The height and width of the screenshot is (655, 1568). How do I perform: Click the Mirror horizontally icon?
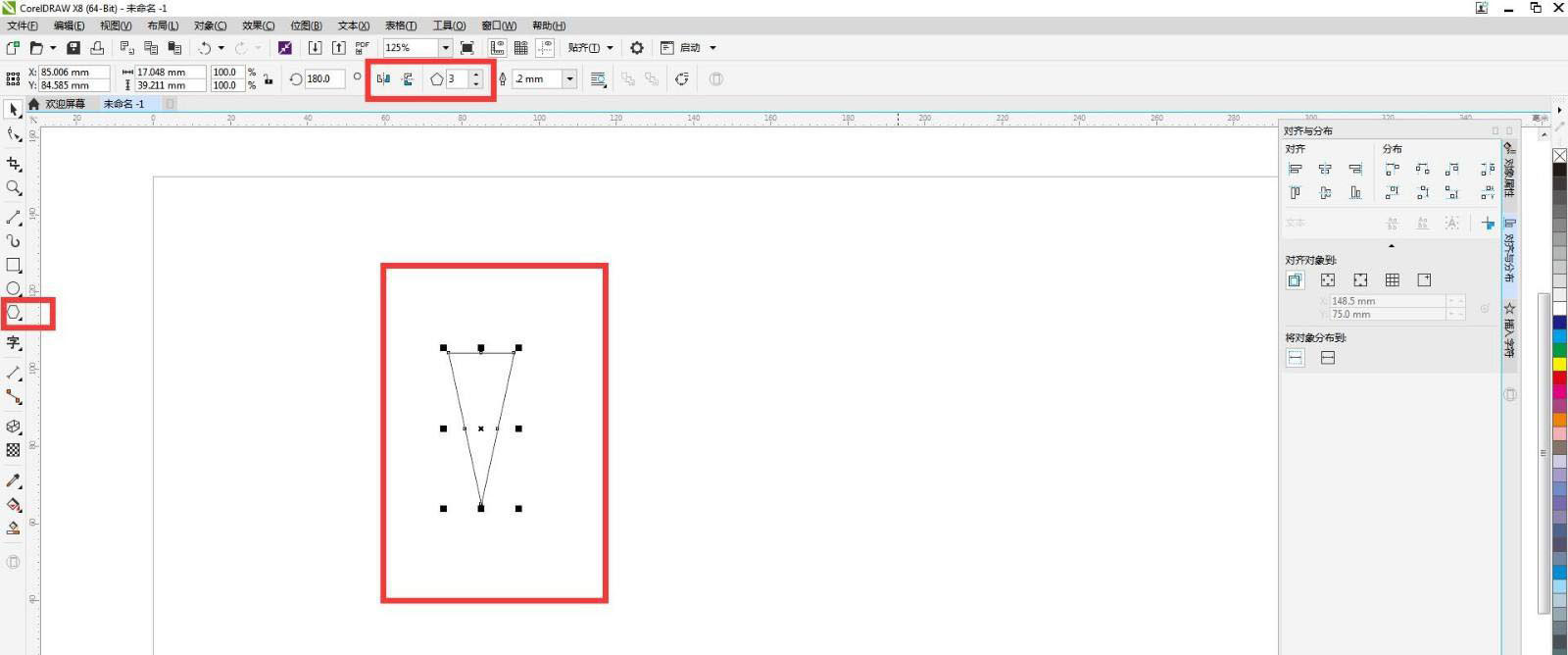coord(383,79)
